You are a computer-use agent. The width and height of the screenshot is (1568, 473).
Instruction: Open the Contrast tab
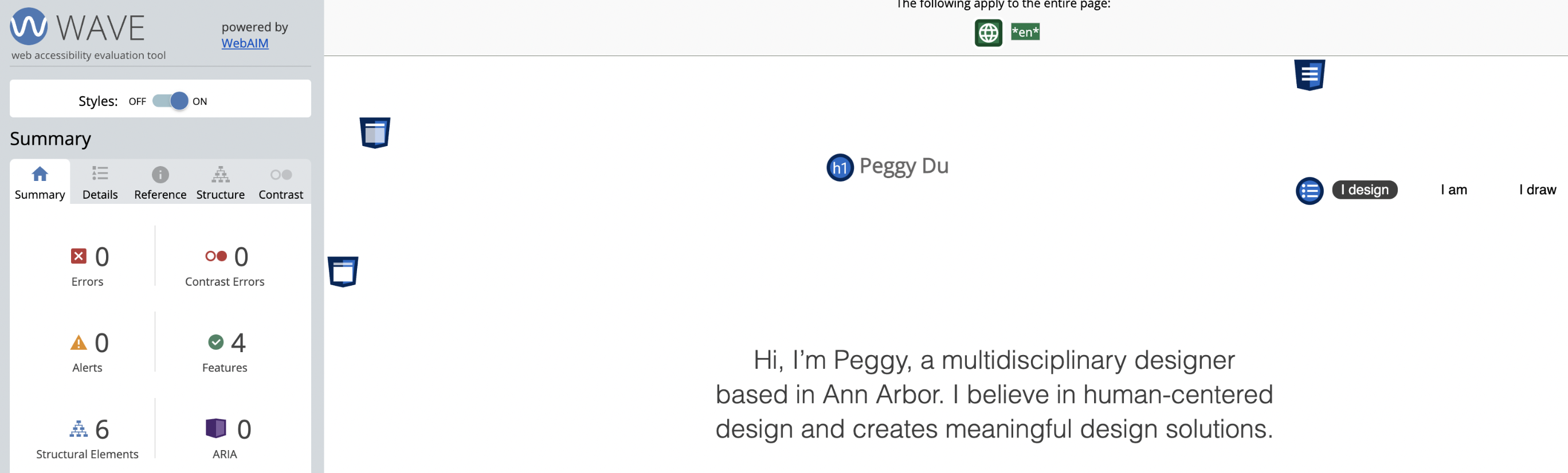(x=281, y=183)
